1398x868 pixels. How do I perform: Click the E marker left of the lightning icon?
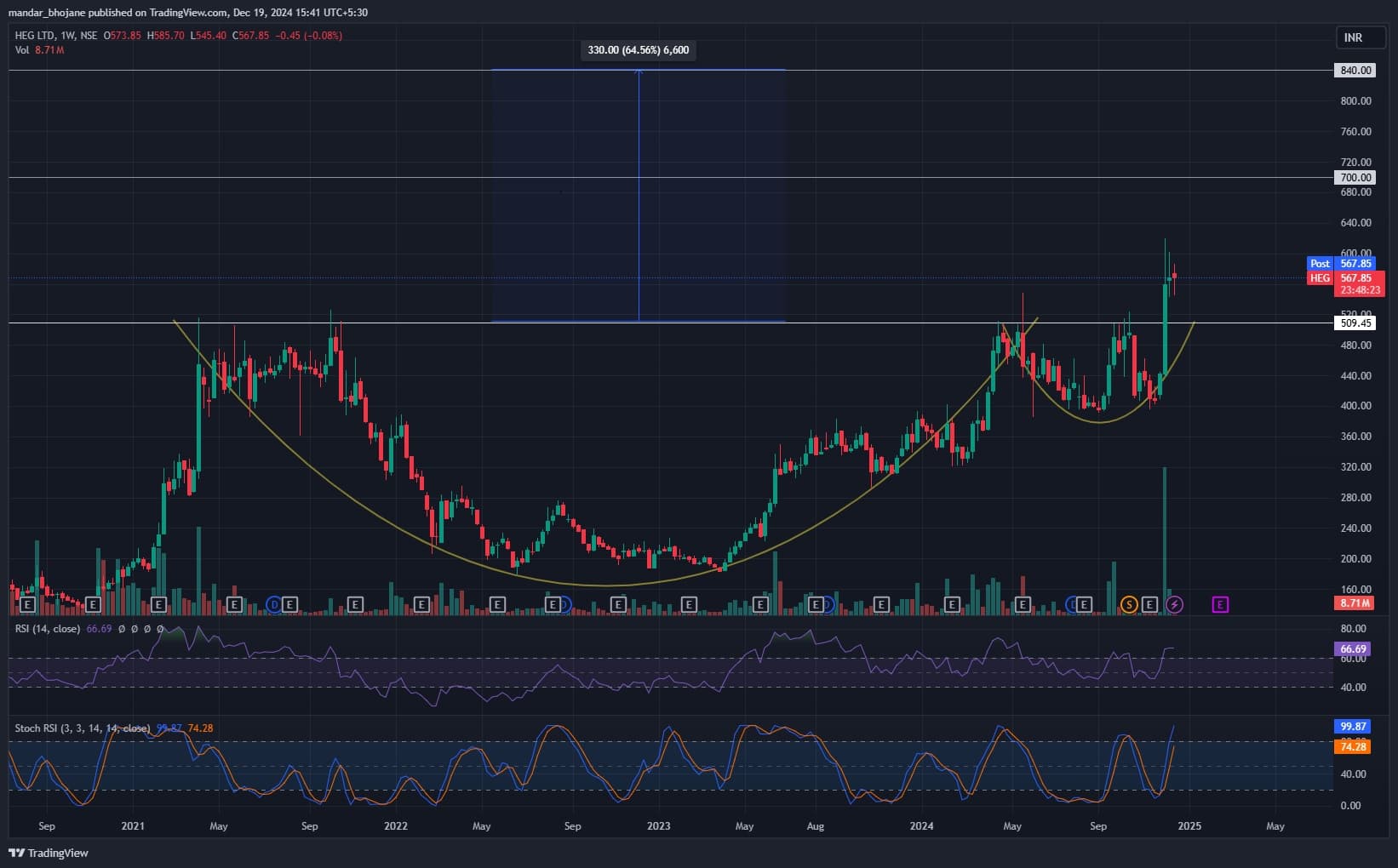coord(1149,605)
